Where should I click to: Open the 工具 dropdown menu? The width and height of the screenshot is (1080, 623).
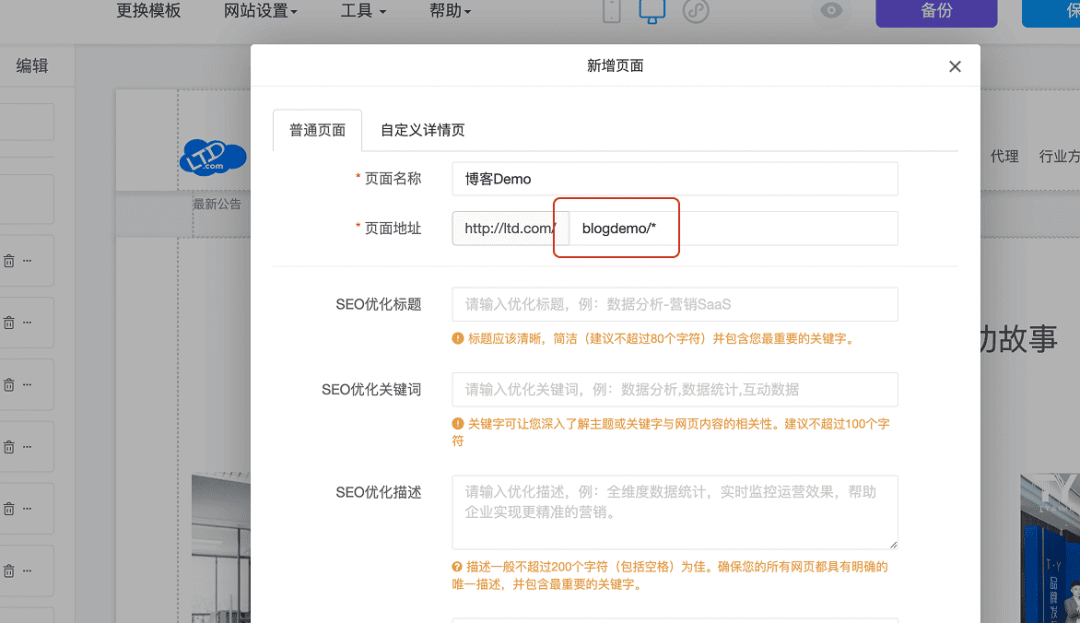[362, 11]
